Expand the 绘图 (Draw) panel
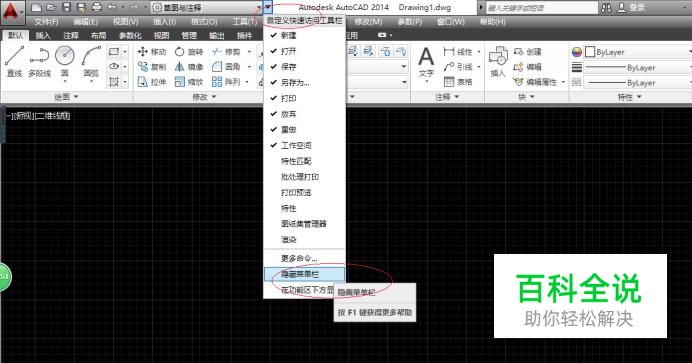The image size is (692, 363). coord(66,97)
